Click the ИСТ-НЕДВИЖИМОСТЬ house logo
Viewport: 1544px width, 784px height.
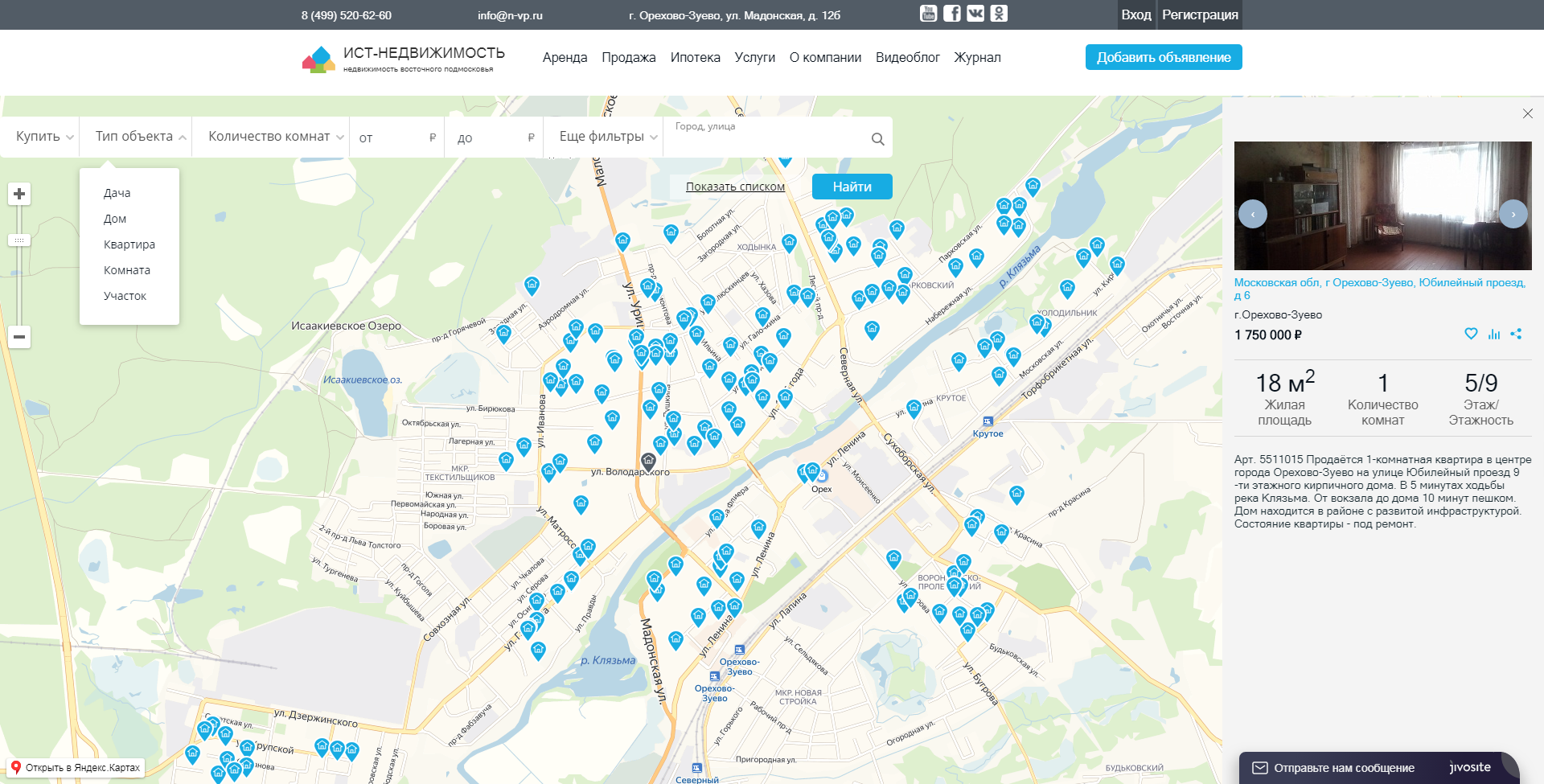[318, 60]
